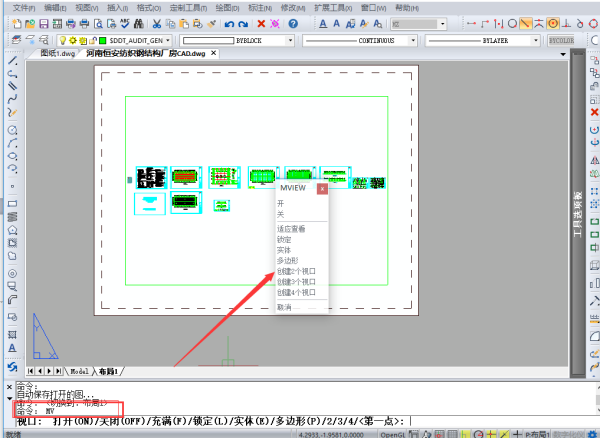The image size is (600, 438).
Task: Toggle Snap mode in the status bar
Action: (439, 434)
